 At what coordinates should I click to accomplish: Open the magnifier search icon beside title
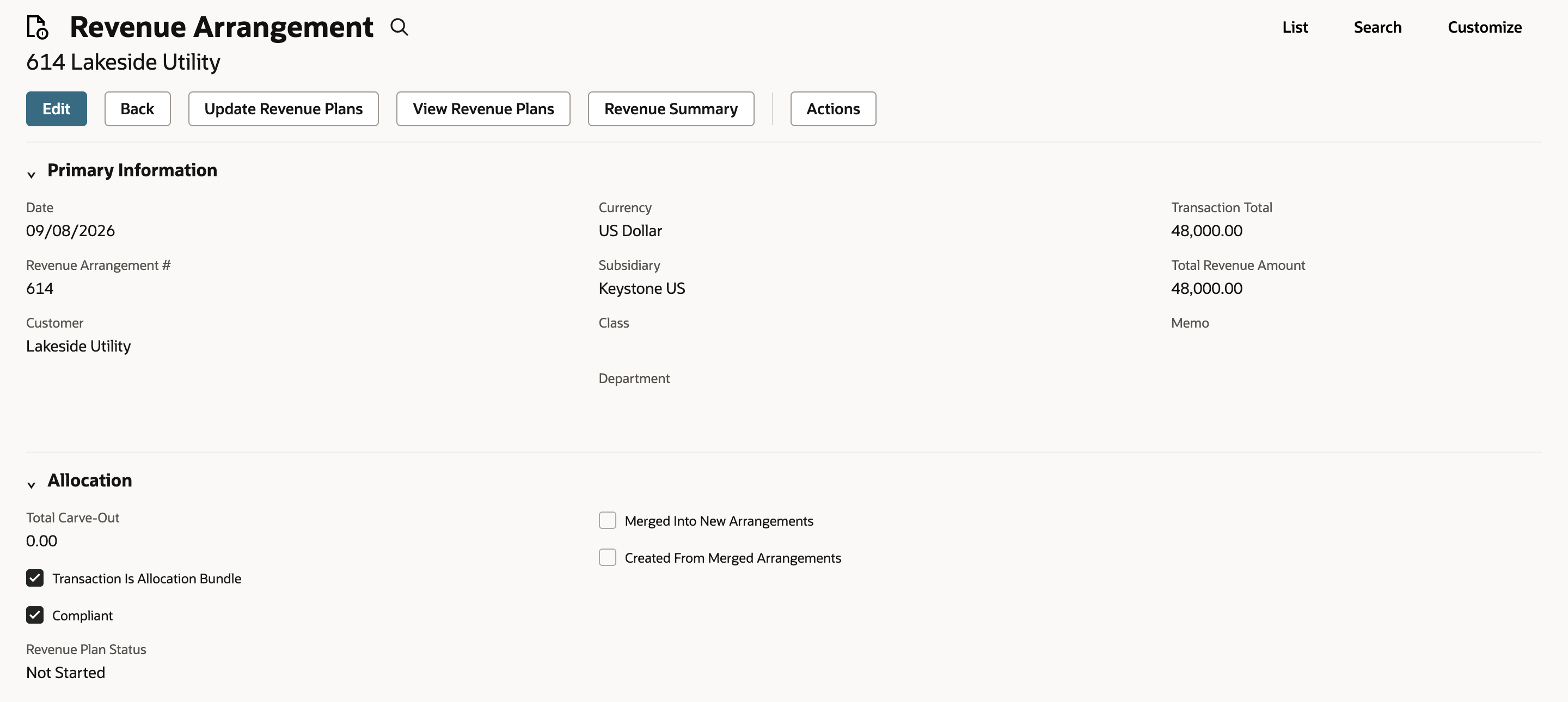point(399,27)
